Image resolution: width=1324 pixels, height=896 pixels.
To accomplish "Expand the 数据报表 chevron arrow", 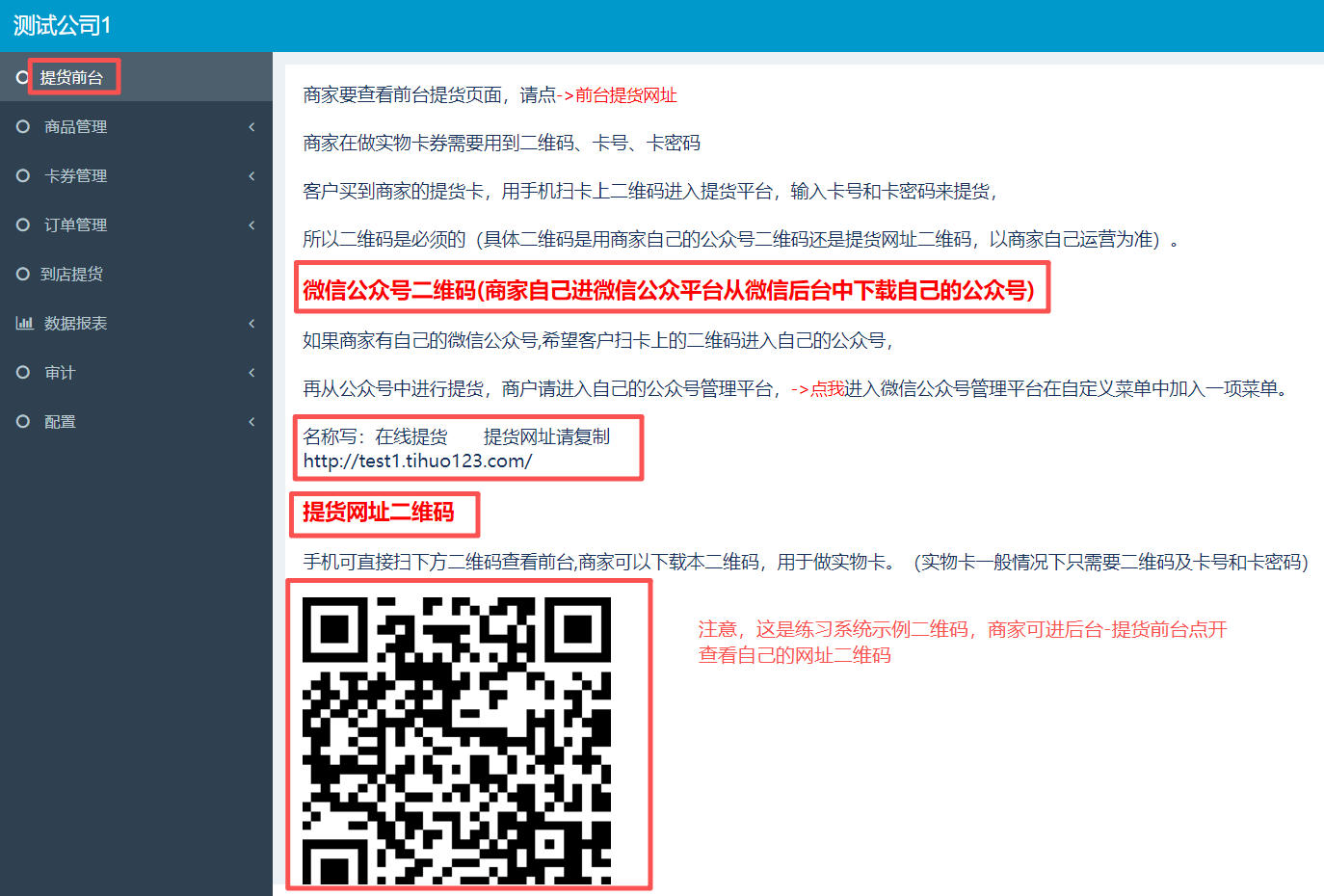I will tap(252, 323).
